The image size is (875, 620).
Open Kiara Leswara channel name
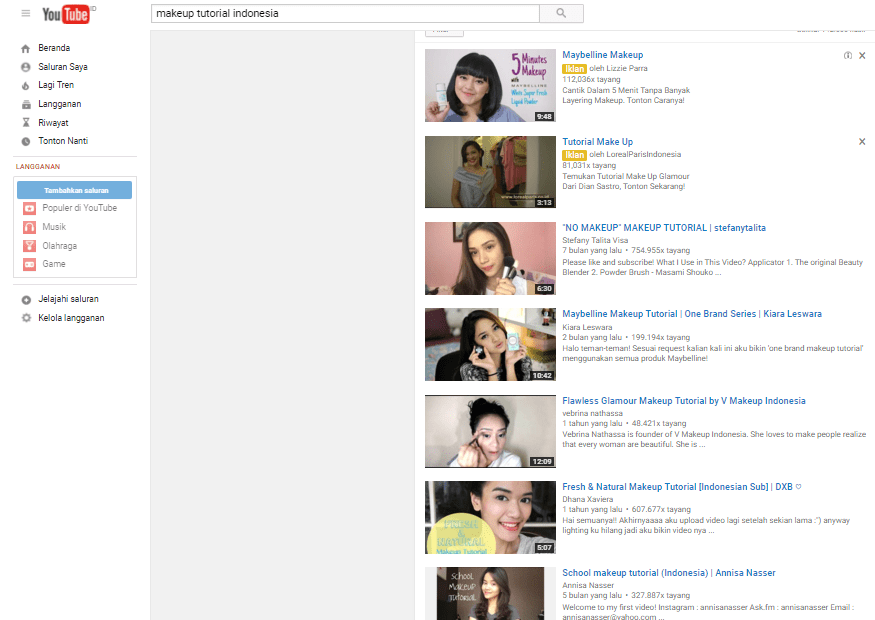point(587,327)
